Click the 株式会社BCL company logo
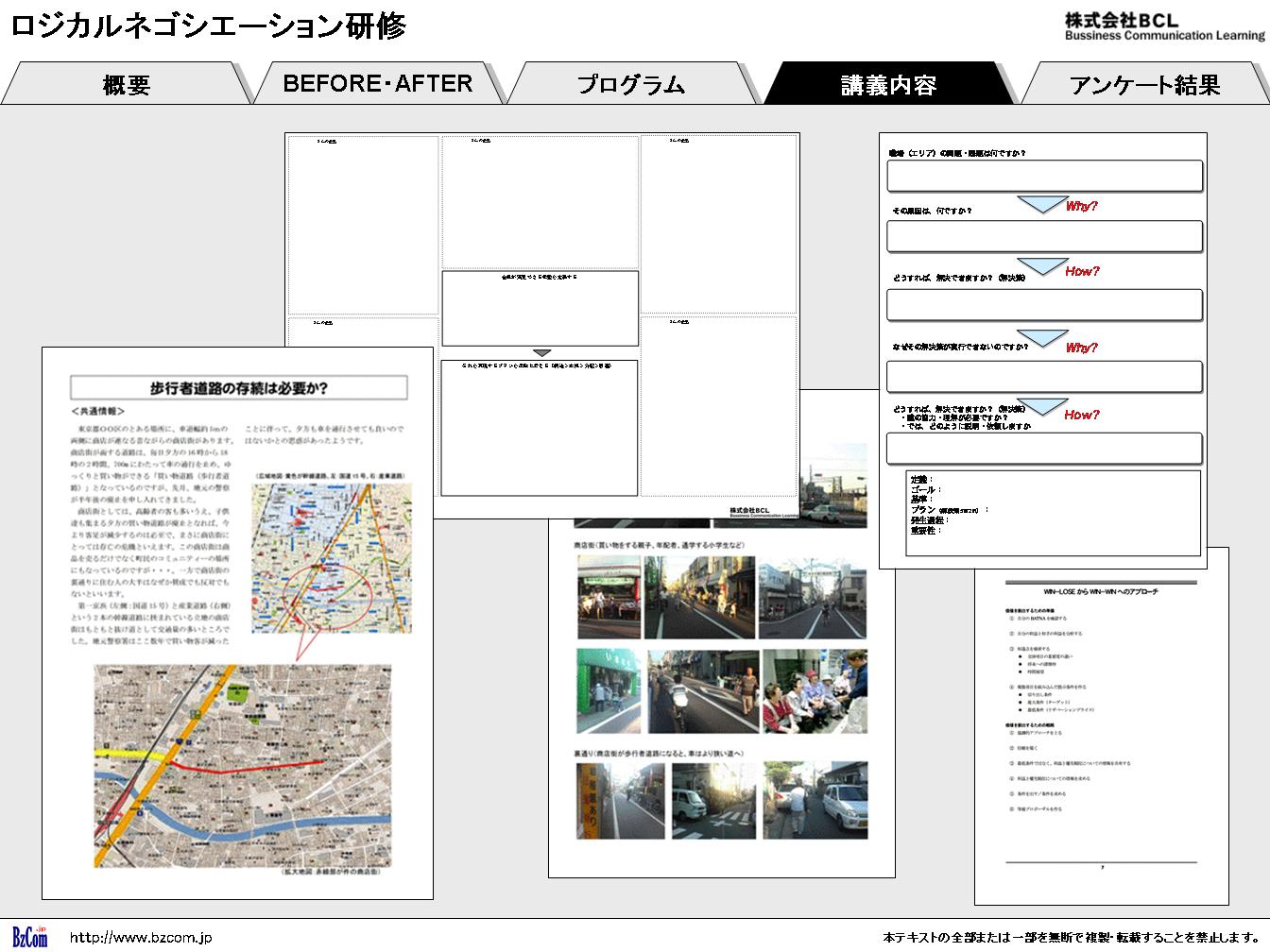 point(1164,25)
